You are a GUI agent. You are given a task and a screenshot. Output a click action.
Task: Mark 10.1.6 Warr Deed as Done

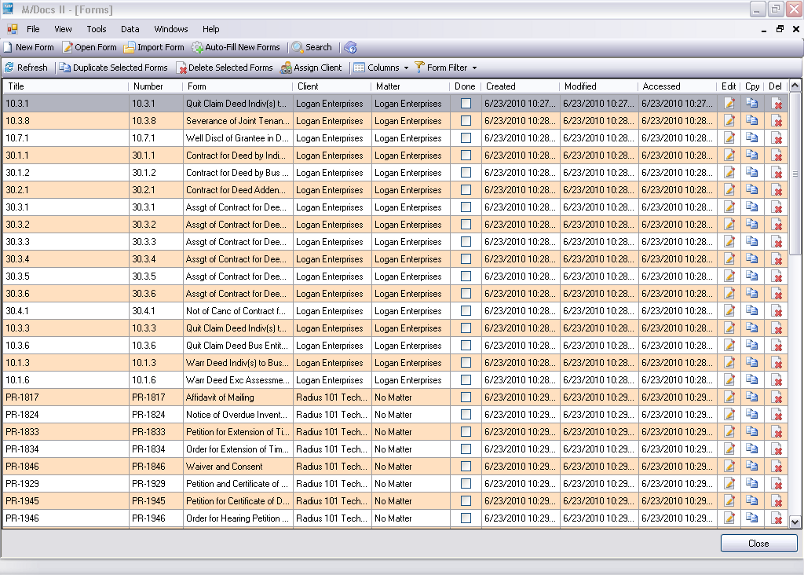click(x=466, y=380)
